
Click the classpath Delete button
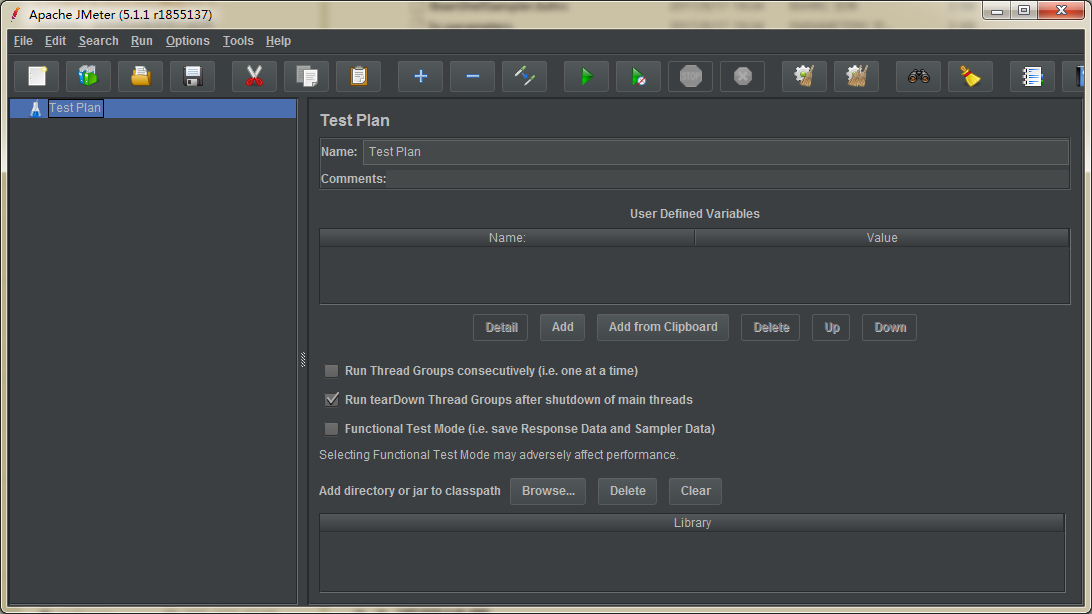pyautogui.click(x=627, y=491)
